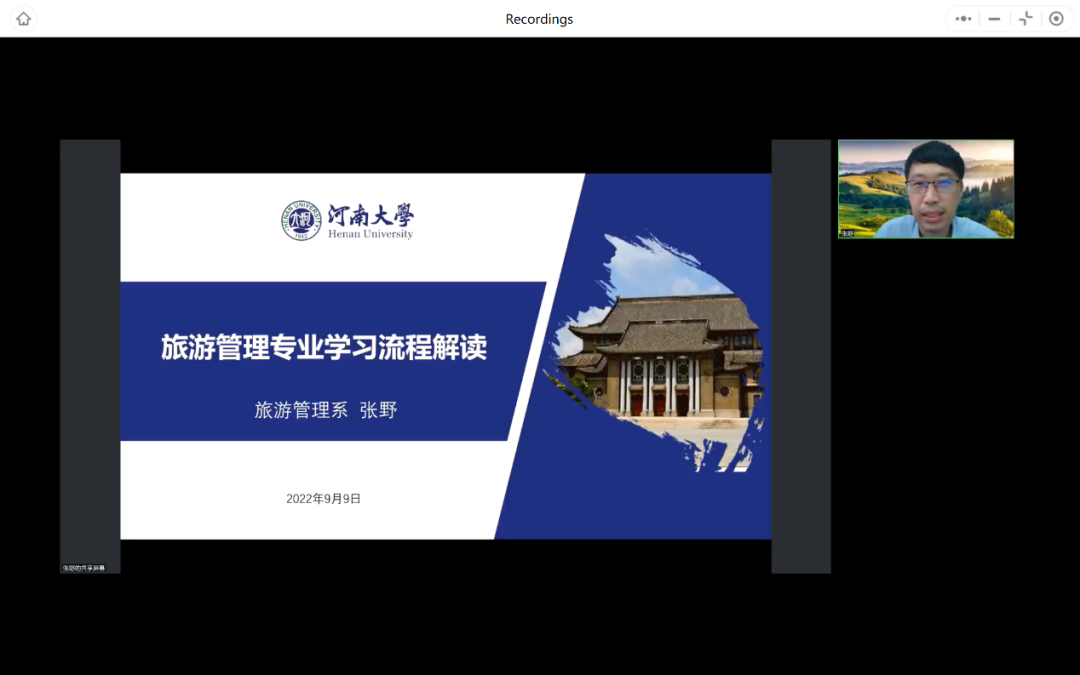This screenshot has width=1080, height=675.
Task: Click the circular target icon at top right
Action: 1056,19
